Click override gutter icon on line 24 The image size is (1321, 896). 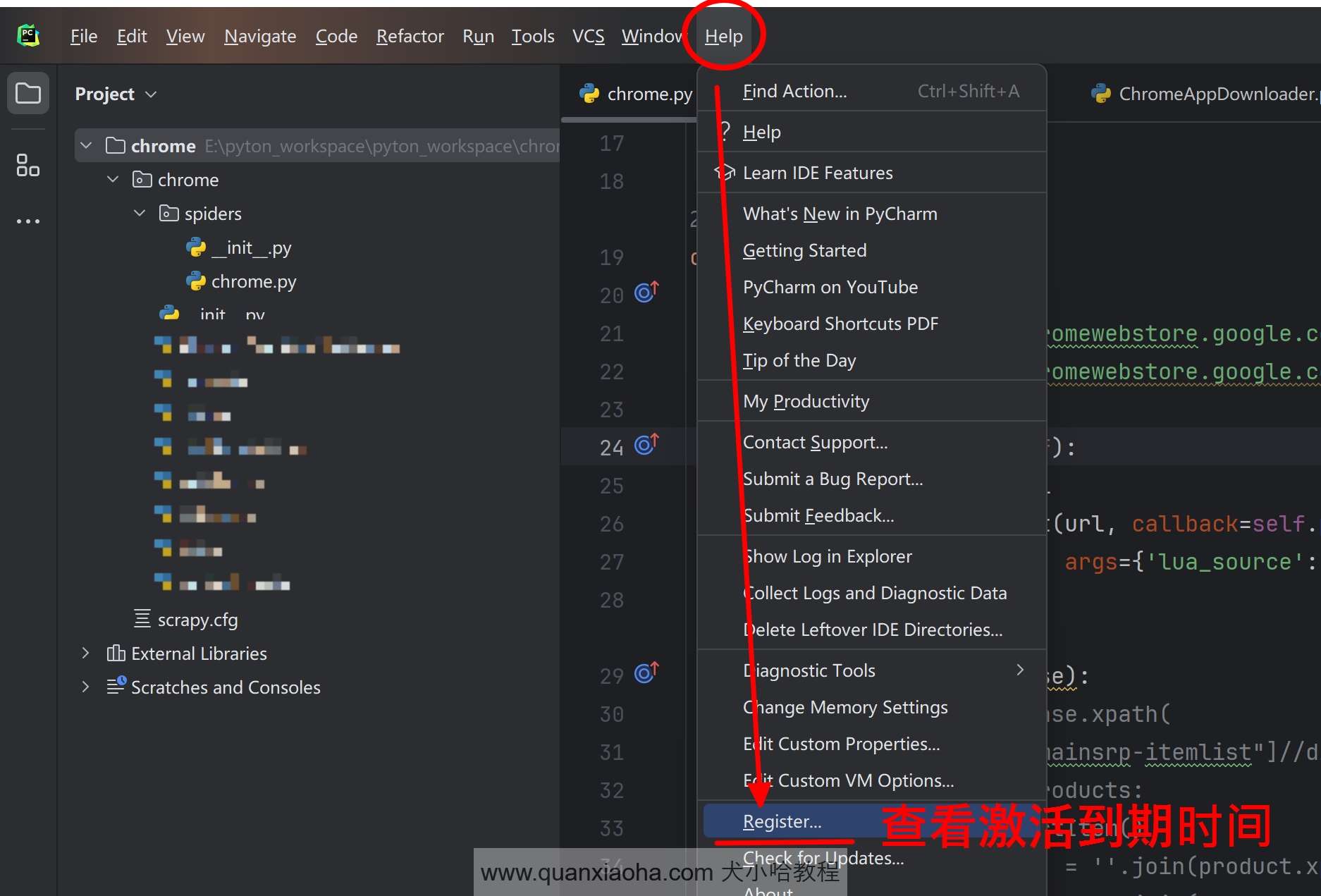coord(646,443)
